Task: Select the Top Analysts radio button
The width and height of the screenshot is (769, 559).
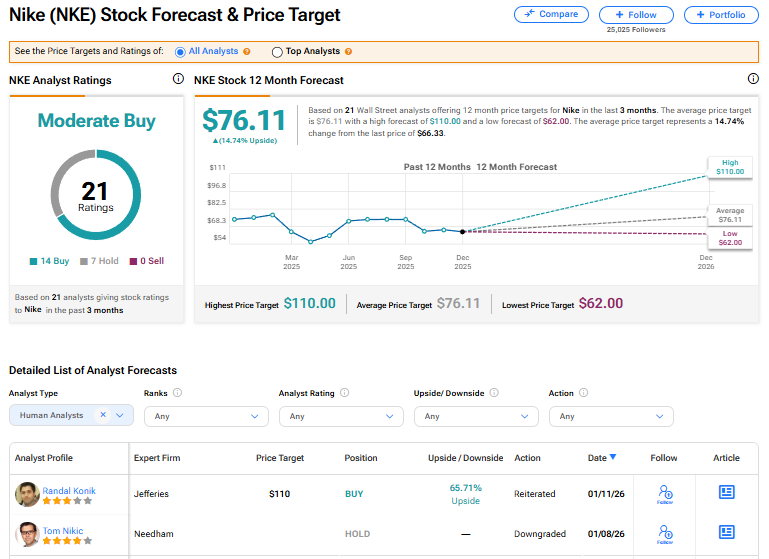Action: pos(277,51)
